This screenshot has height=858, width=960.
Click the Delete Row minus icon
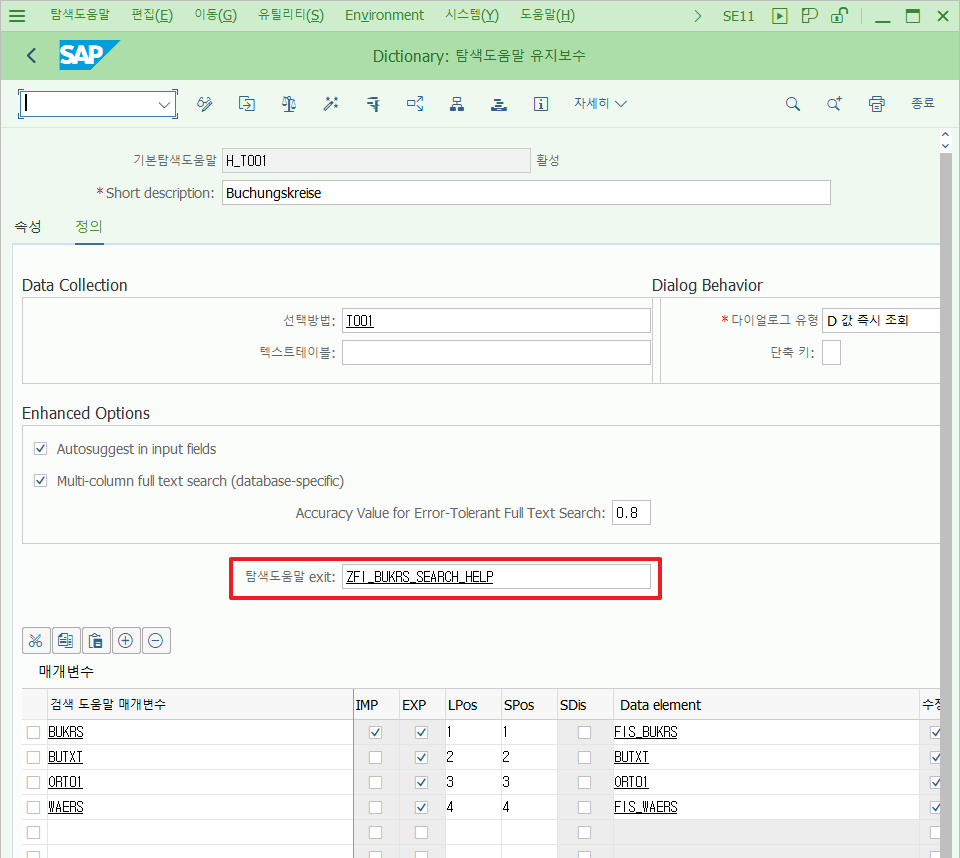coord(156,641)
